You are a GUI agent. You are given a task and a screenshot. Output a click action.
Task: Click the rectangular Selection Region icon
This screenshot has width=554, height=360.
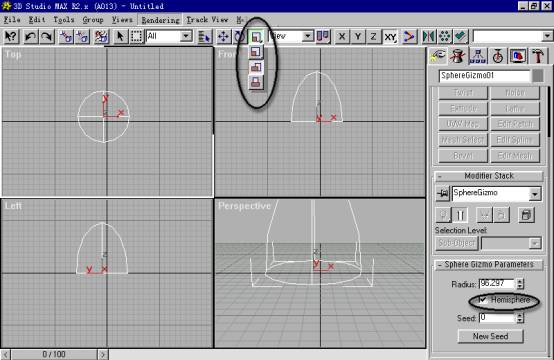pyautogui.click(x=136, y=36)
